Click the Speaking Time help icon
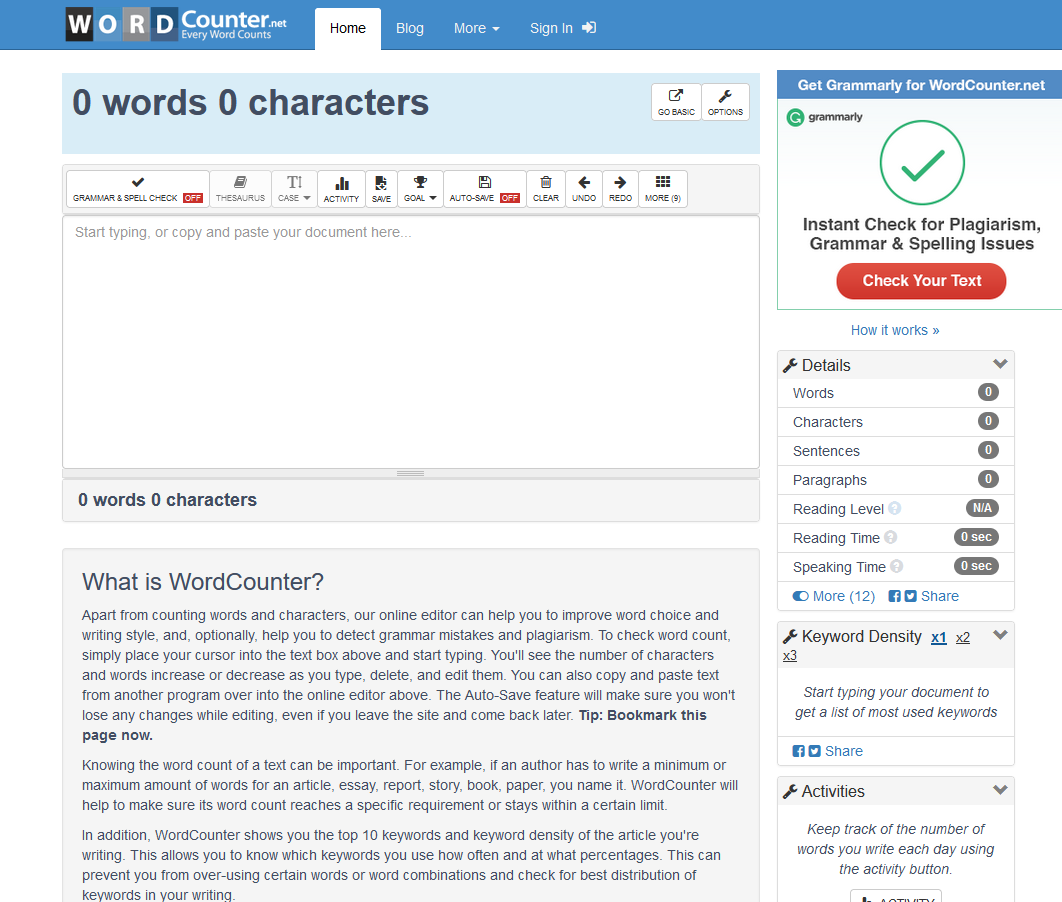The height and width of the screenshot is (902, 1062). pyautogui.click(x=897, y=566)
